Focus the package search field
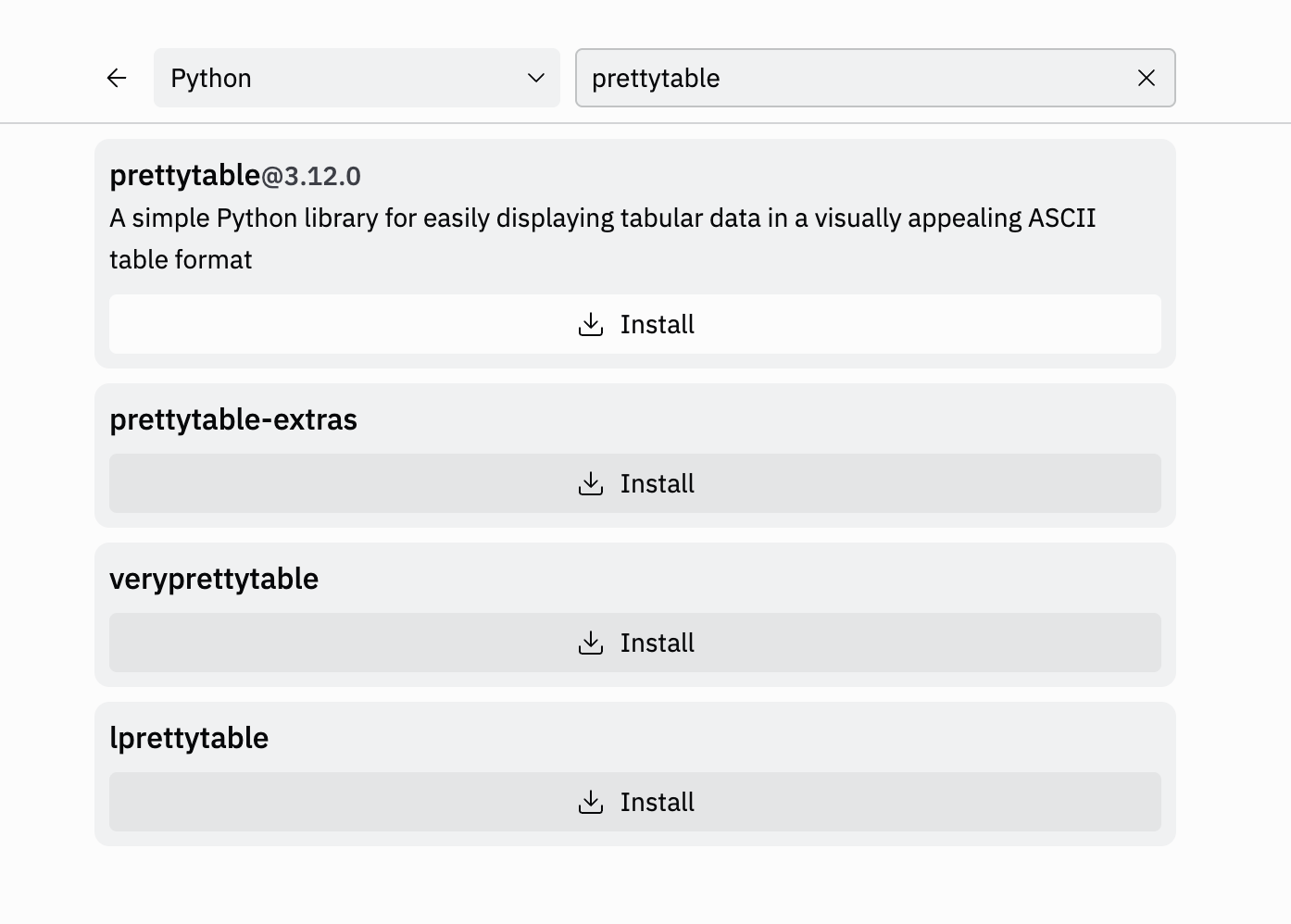 (852, 78)
